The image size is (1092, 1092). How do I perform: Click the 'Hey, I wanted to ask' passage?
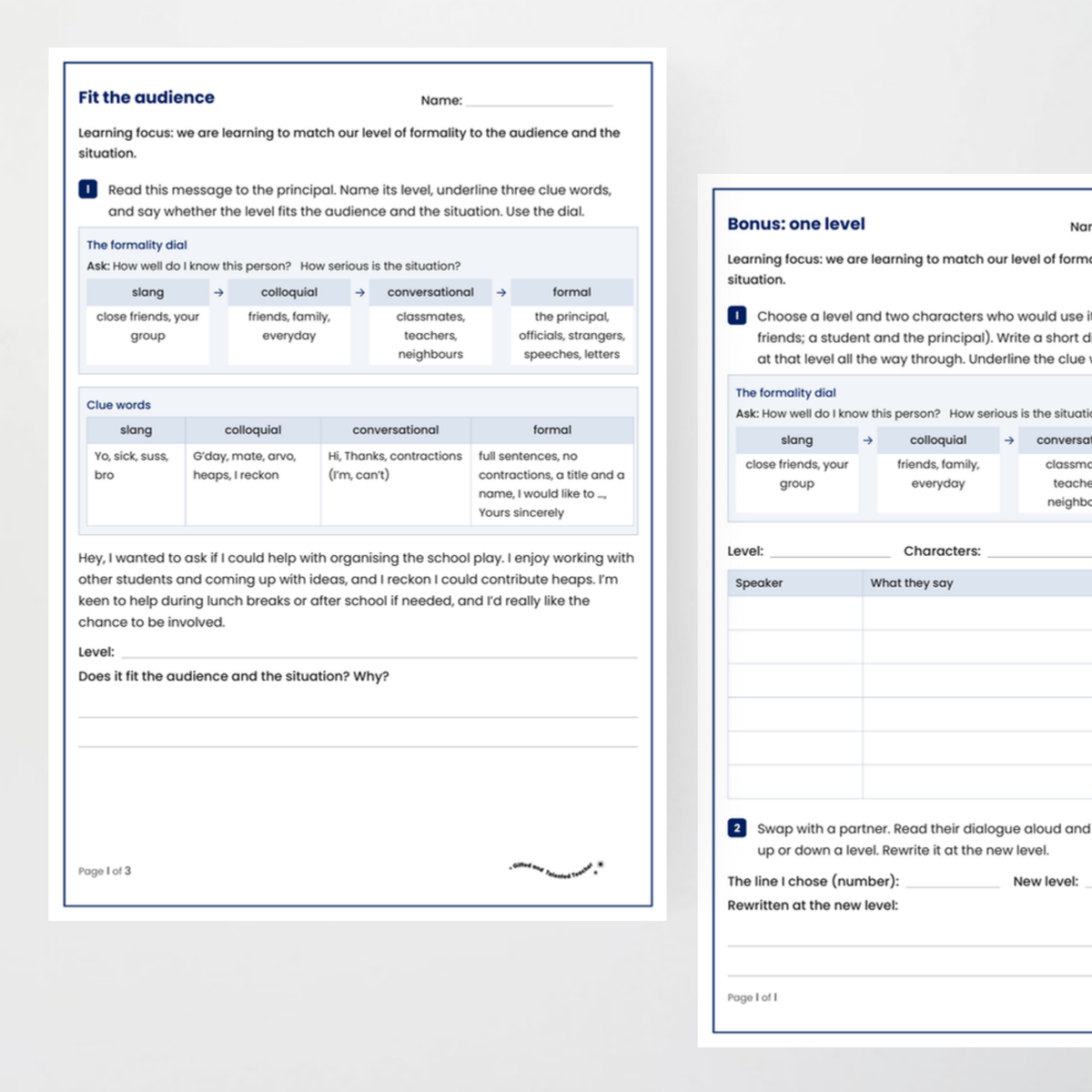click(357, 590)
